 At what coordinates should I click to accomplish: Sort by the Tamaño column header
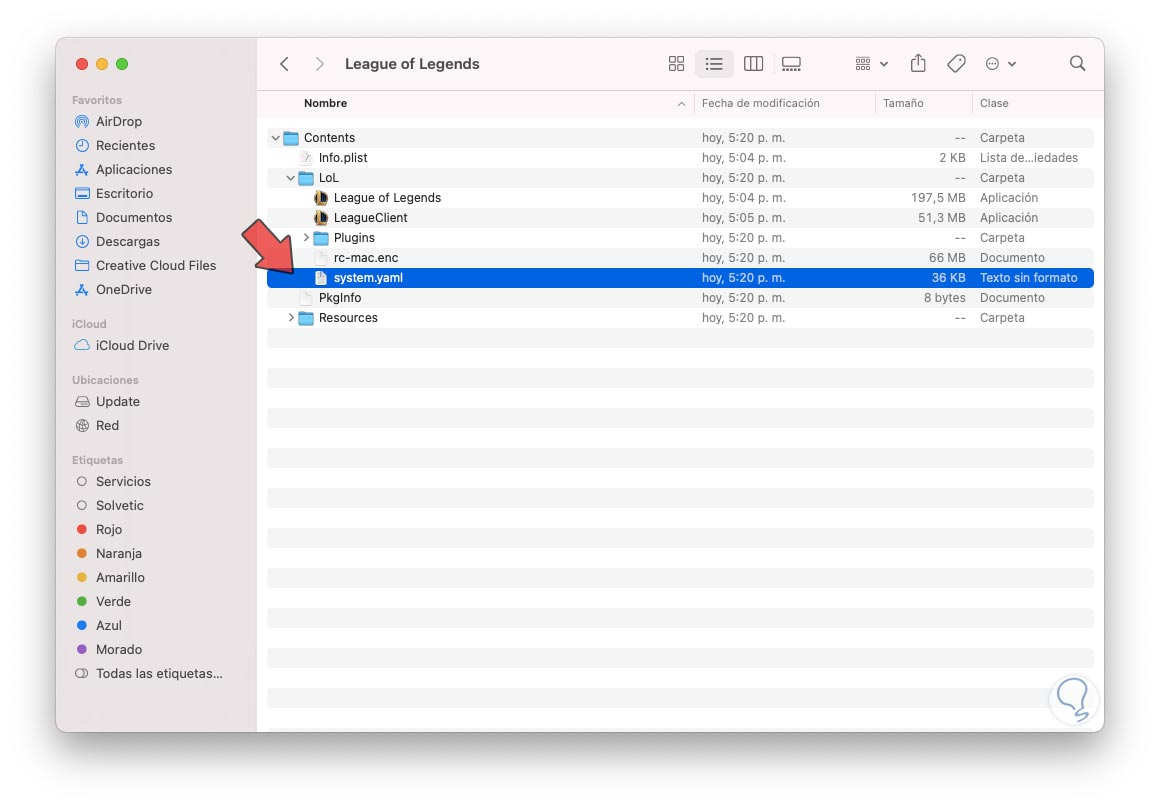click(903, 104)
